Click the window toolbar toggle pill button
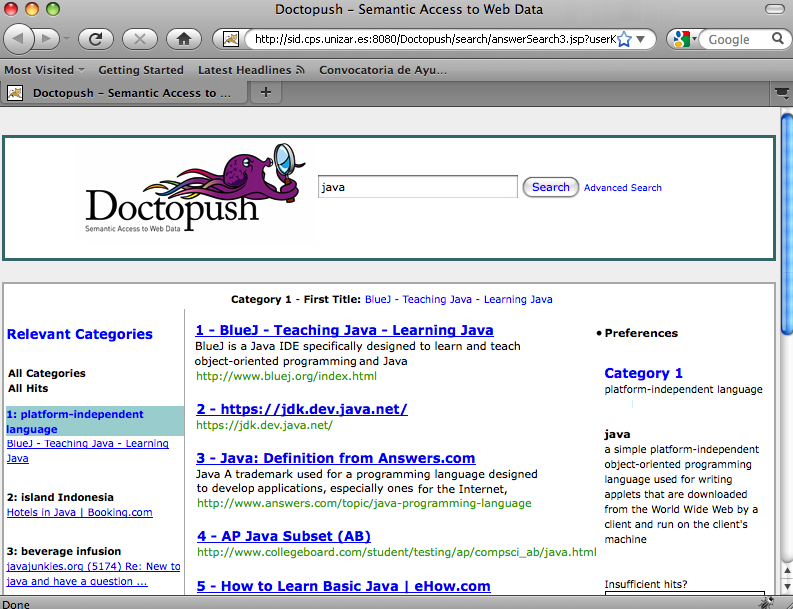The image size is (793, 609). [774, 9]
